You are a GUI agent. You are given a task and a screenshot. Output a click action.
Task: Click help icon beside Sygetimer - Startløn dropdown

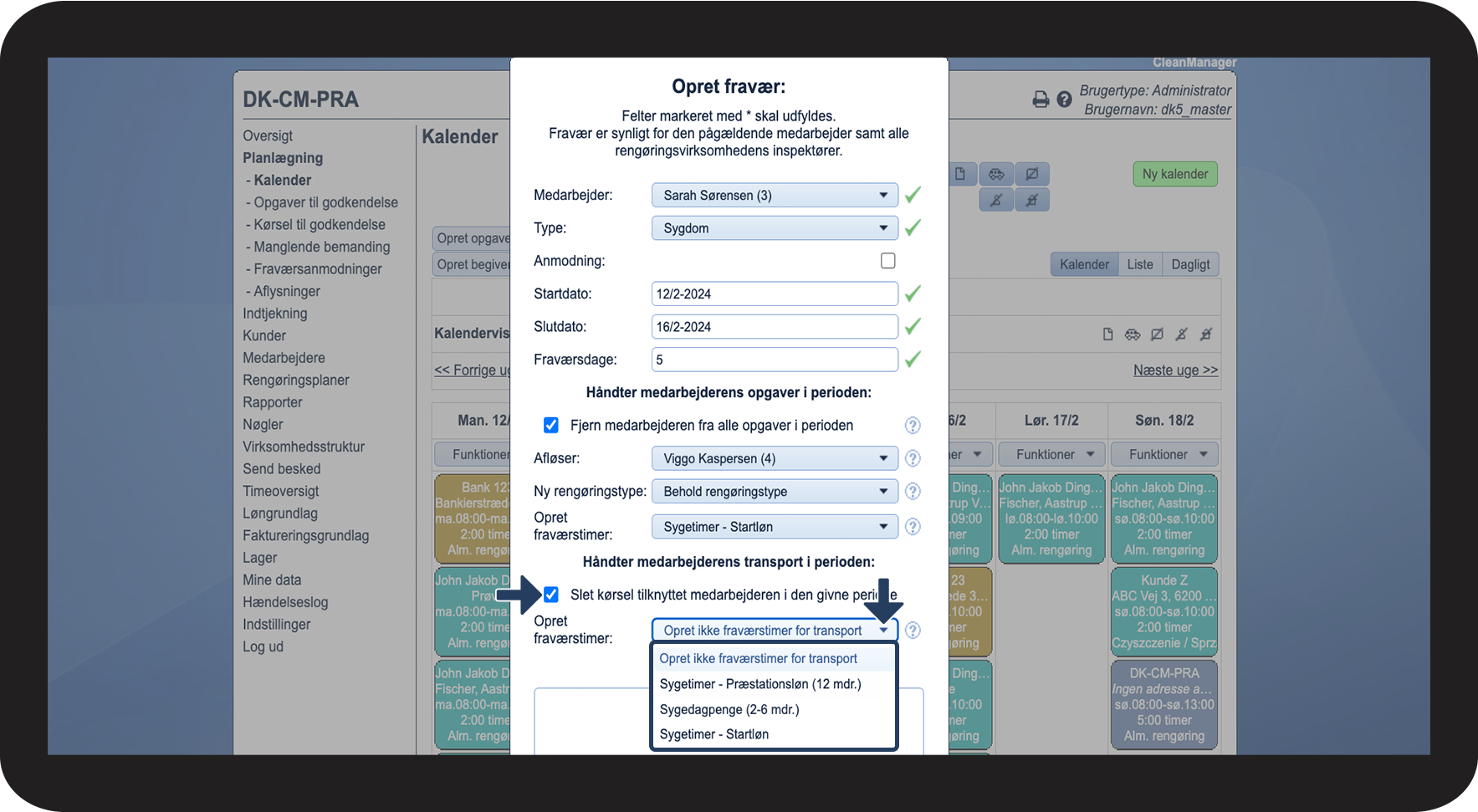tap(913, 527)
